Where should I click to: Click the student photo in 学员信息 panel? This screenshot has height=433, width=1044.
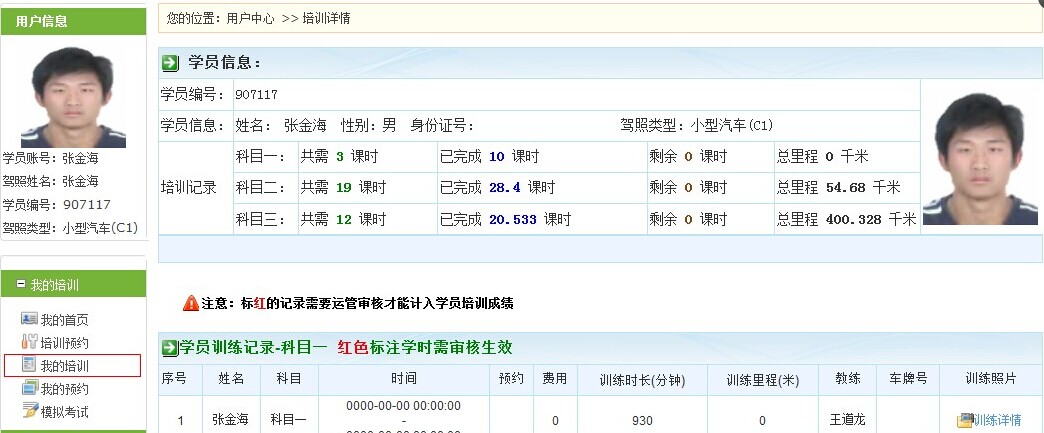click(979, 159)
